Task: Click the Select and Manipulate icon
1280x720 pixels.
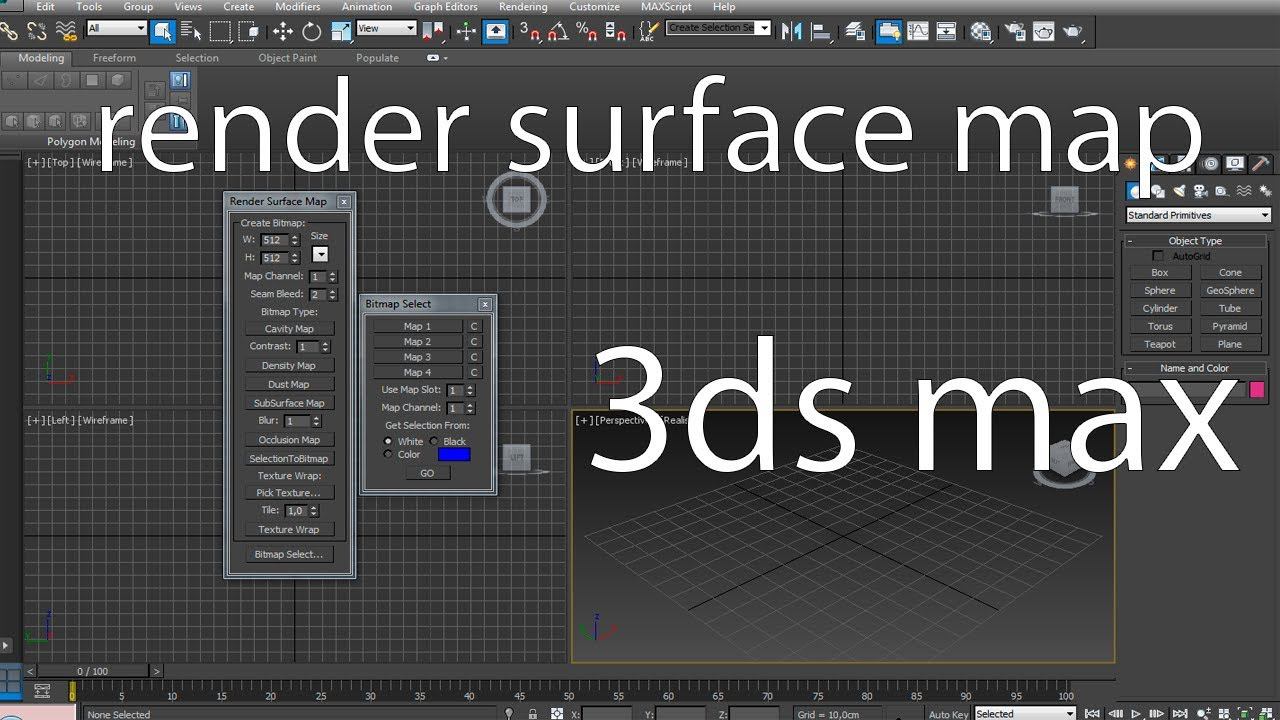Action: pyautogui.click(x=467, y=31)
